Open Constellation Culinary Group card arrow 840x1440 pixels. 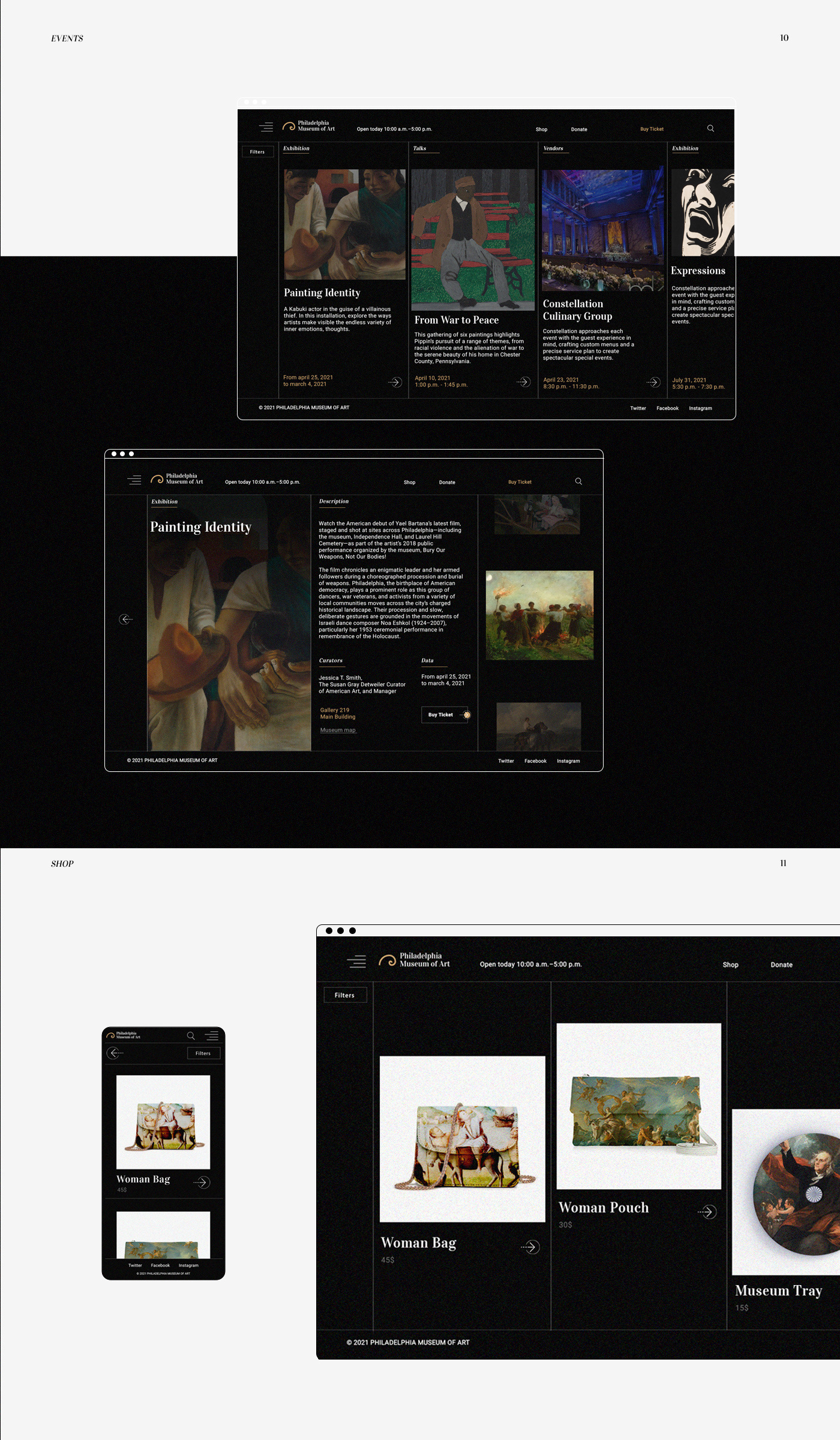[x=653, y=382]
